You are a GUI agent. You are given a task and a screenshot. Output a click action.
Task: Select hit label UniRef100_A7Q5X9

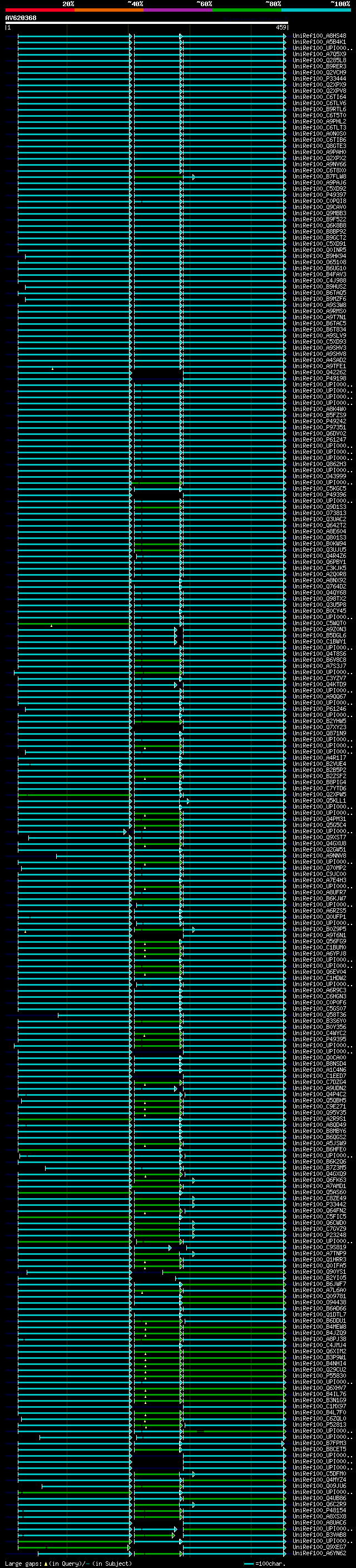[319, 54]
